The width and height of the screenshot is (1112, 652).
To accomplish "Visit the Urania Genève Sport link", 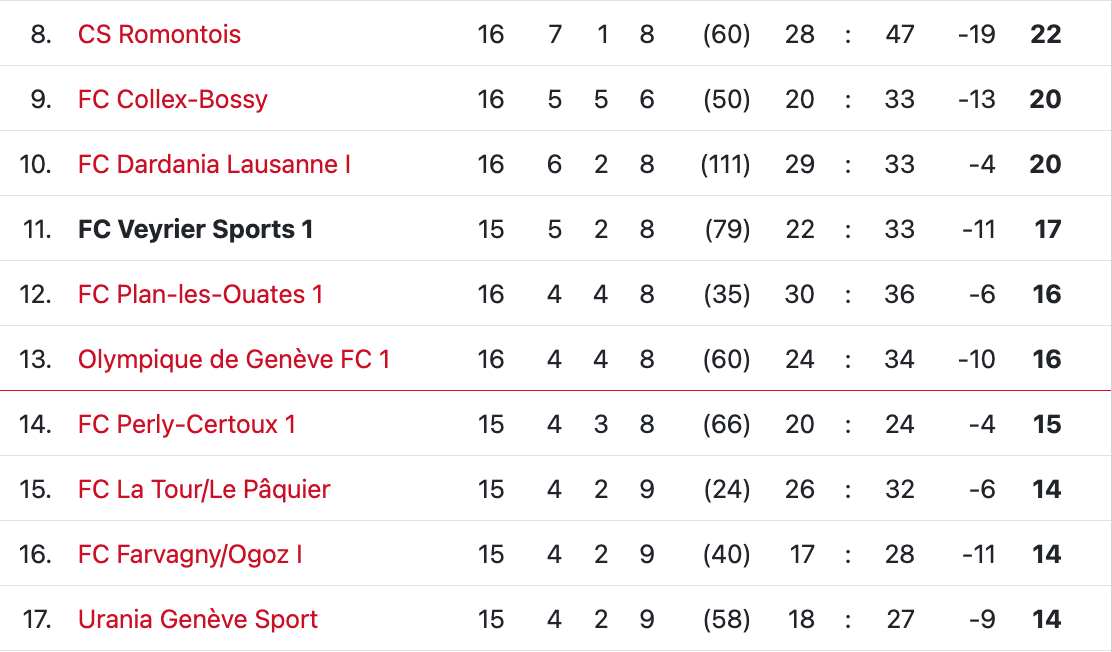I will [x=198, y=619].
